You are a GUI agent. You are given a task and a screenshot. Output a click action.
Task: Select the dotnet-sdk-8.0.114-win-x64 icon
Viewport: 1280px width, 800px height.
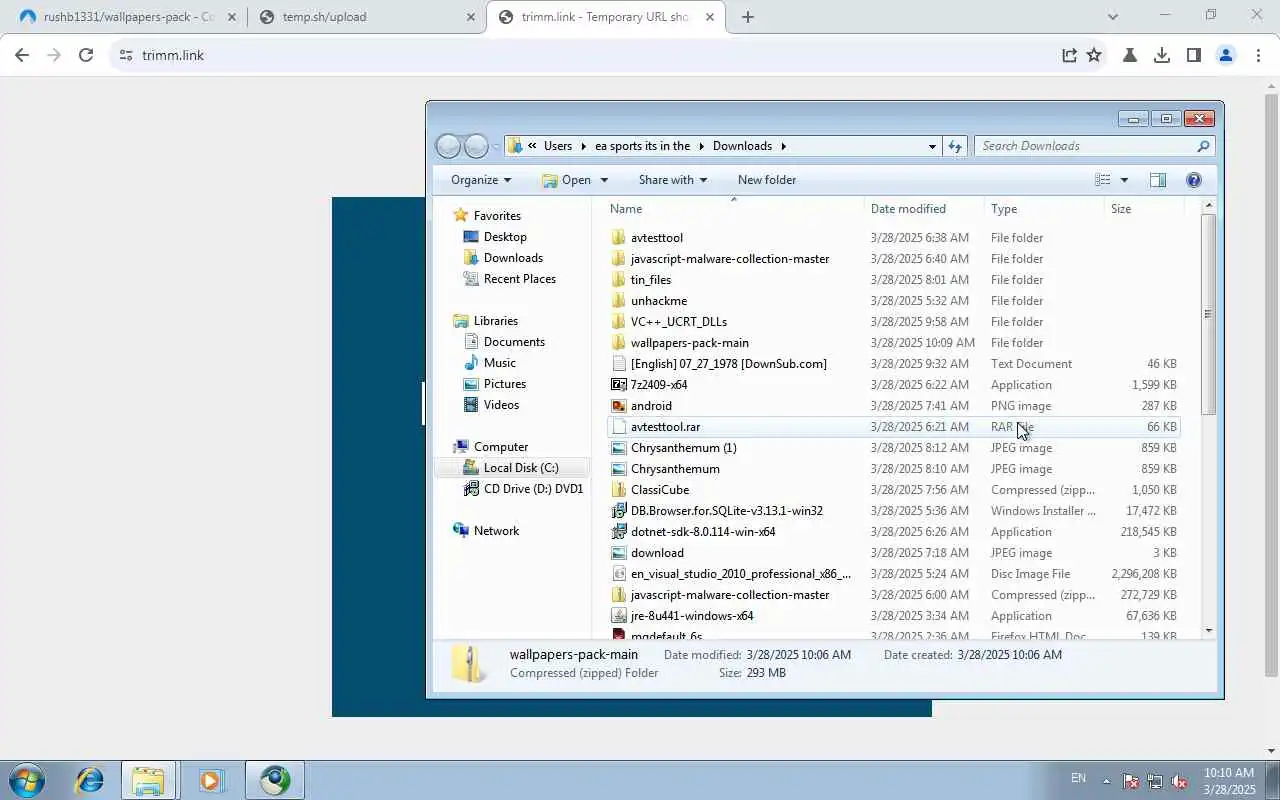coord(619,532)
